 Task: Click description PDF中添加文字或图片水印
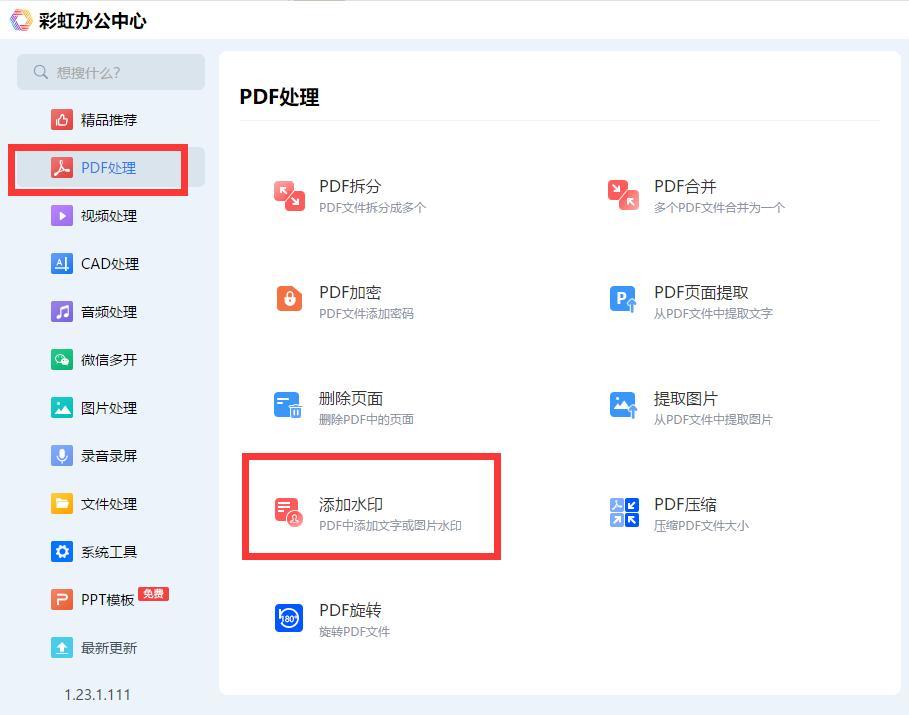click(x=390, y=525)
